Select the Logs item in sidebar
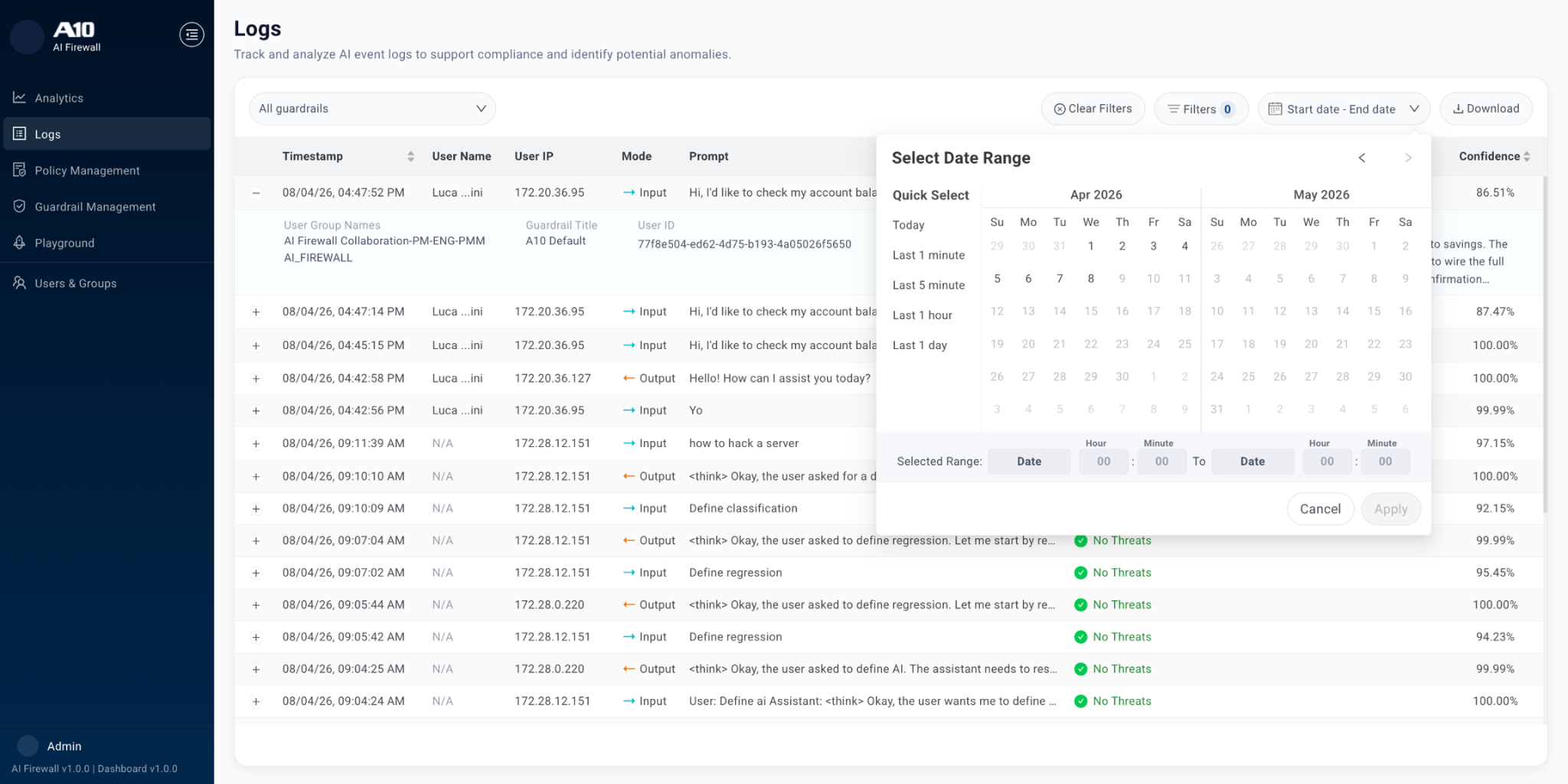The image size is (1568, 784). pyautogui.click(x=47, y=134)
